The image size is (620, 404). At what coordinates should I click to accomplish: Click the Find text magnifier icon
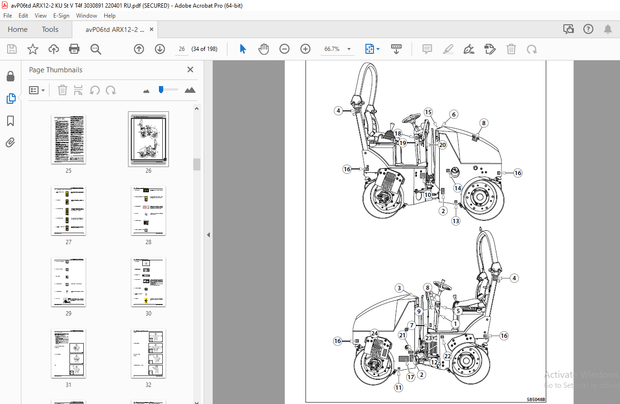tap(96, 48)
